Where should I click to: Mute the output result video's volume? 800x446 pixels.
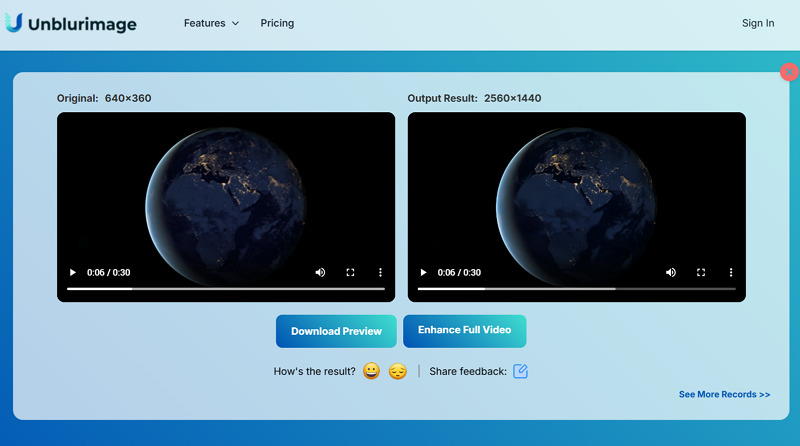[x=671, y=272]
